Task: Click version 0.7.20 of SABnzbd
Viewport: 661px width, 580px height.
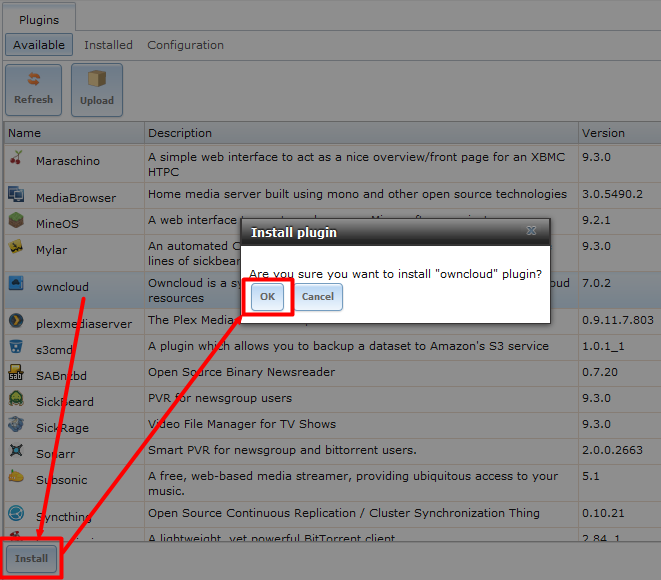Action: 600,372
